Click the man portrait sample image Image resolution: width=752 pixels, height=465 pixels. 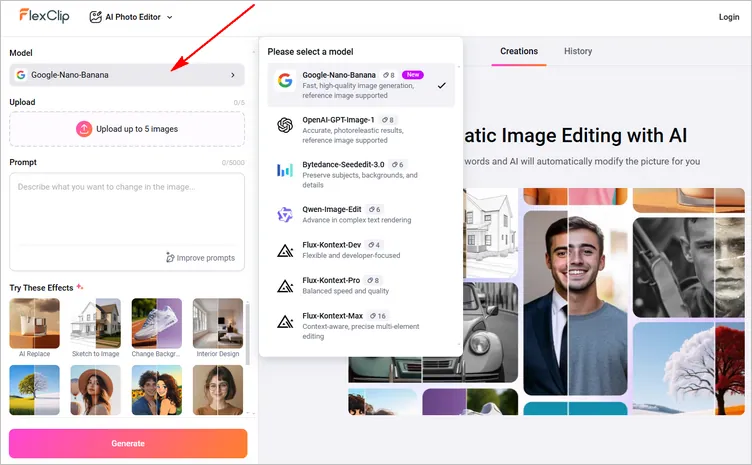[575, 303]
